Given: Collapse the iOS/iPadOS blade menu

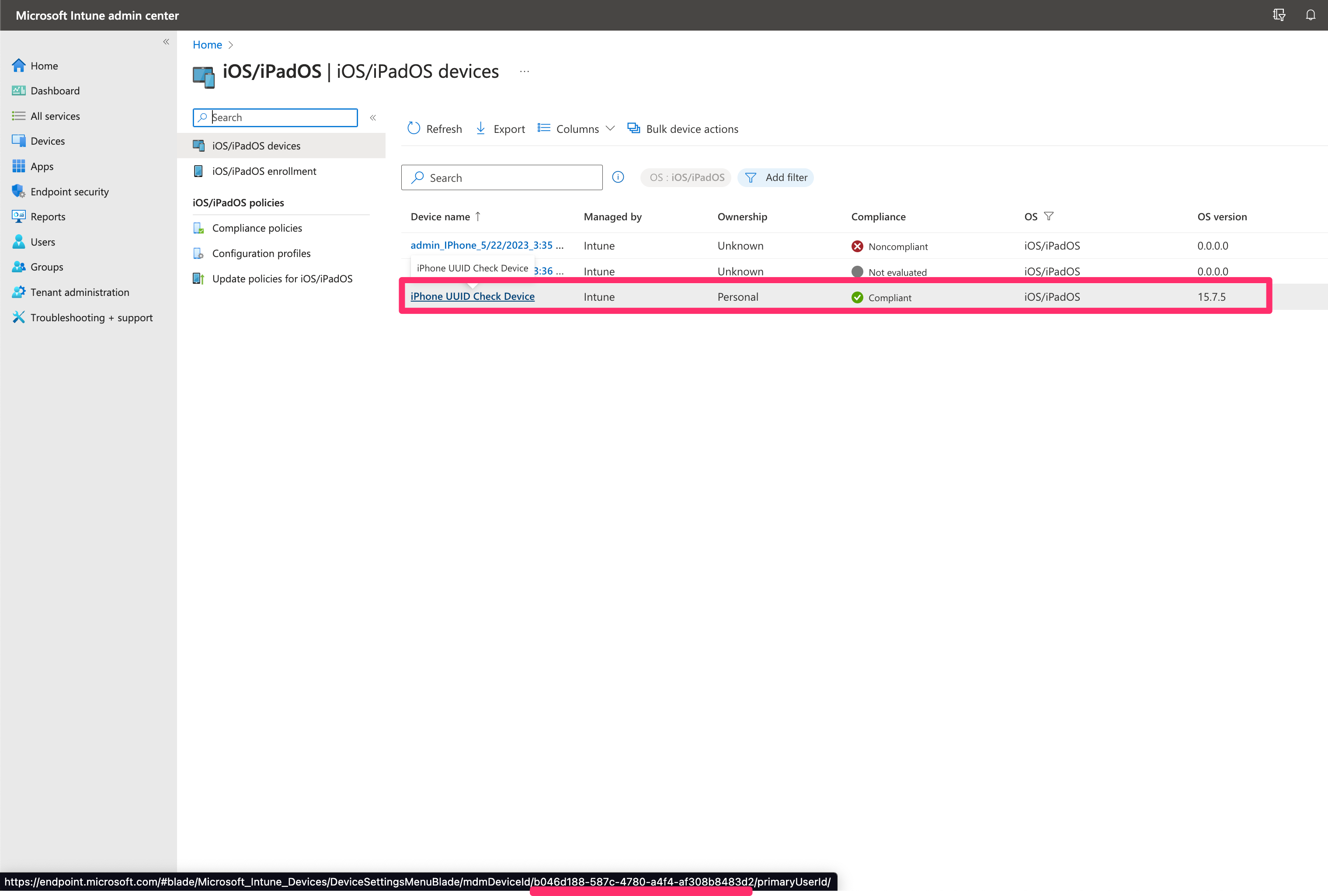Looking at the screenshot, I should point(372,118).
